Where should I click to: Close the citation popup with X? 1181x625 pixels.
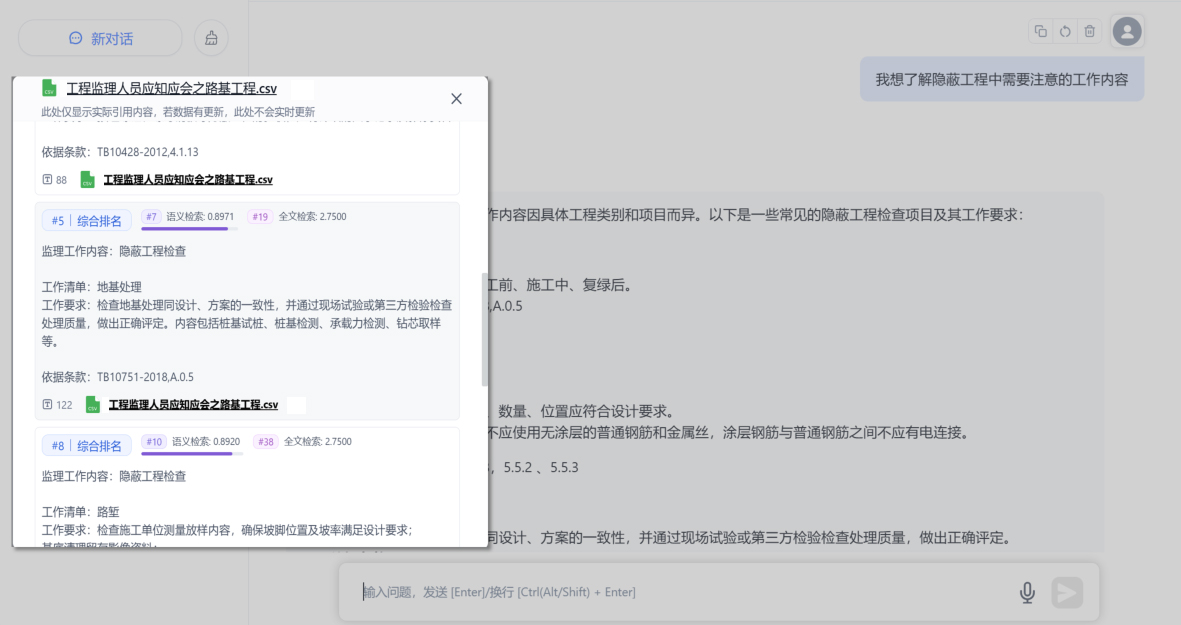(456, 98)
